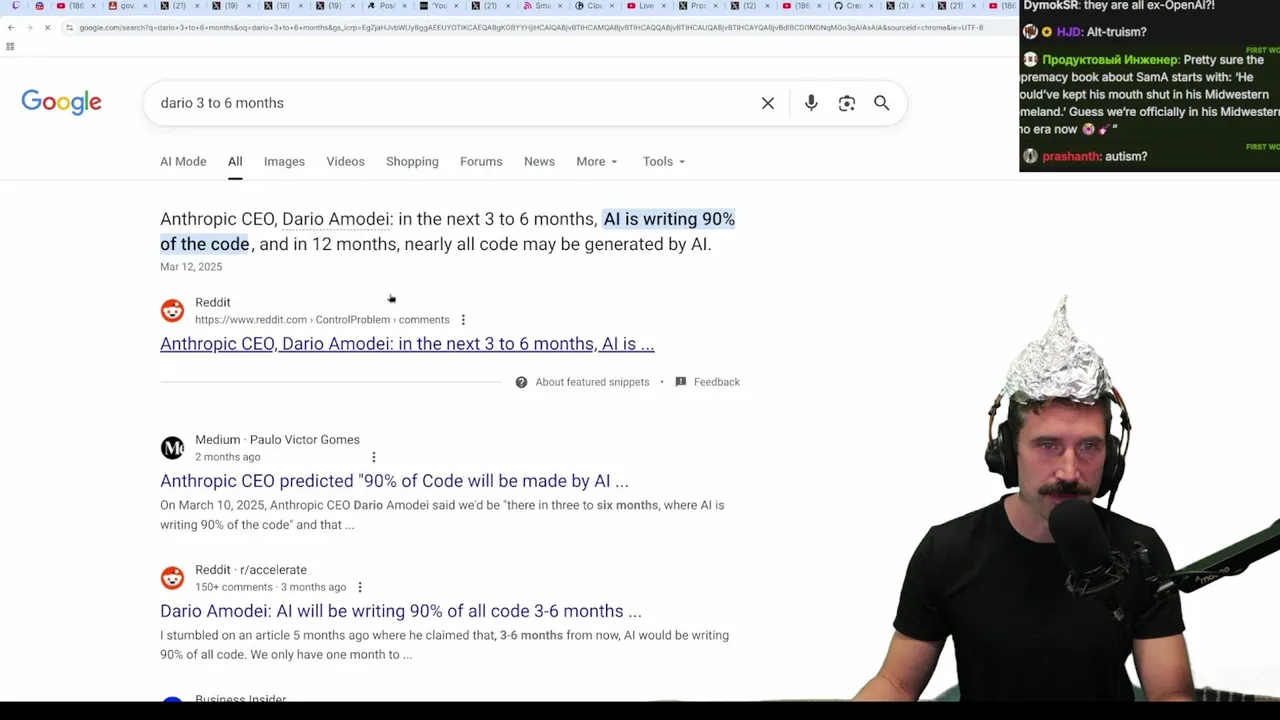
Task: Click 'Reddit · r/accelerate' source label
Action: tap(251, 570)
